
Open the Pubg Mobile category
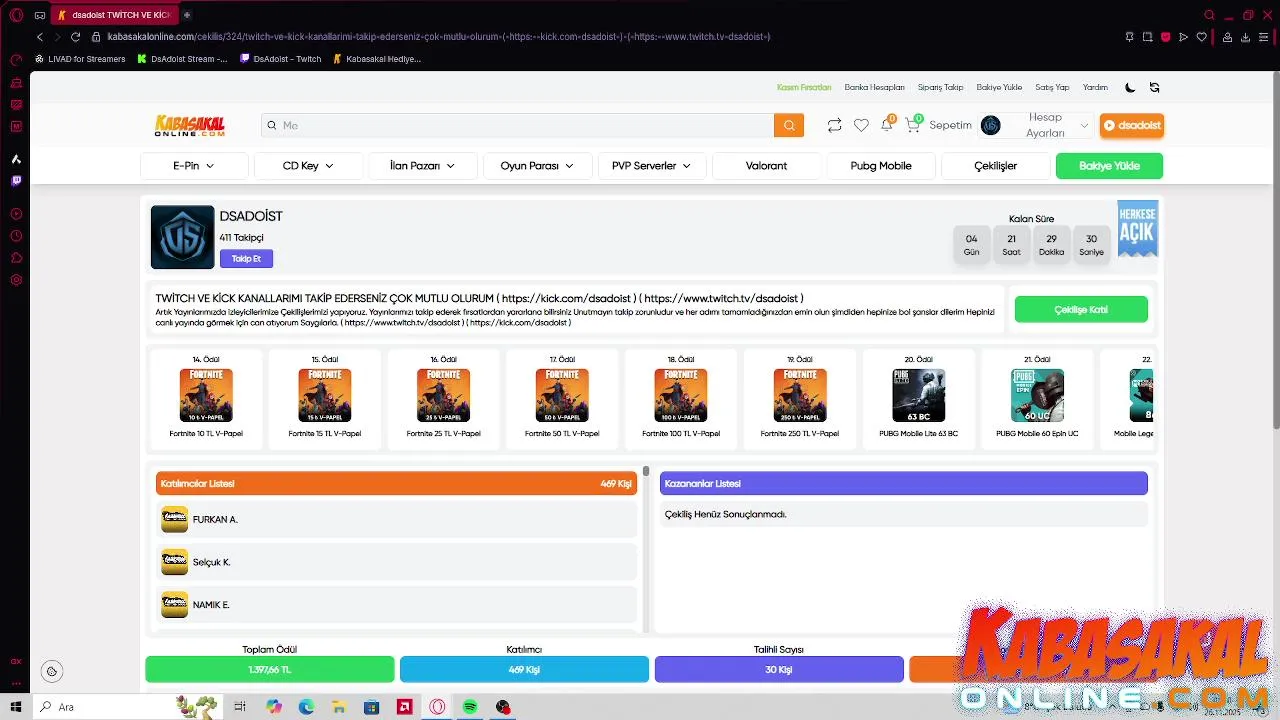point(881,166)
